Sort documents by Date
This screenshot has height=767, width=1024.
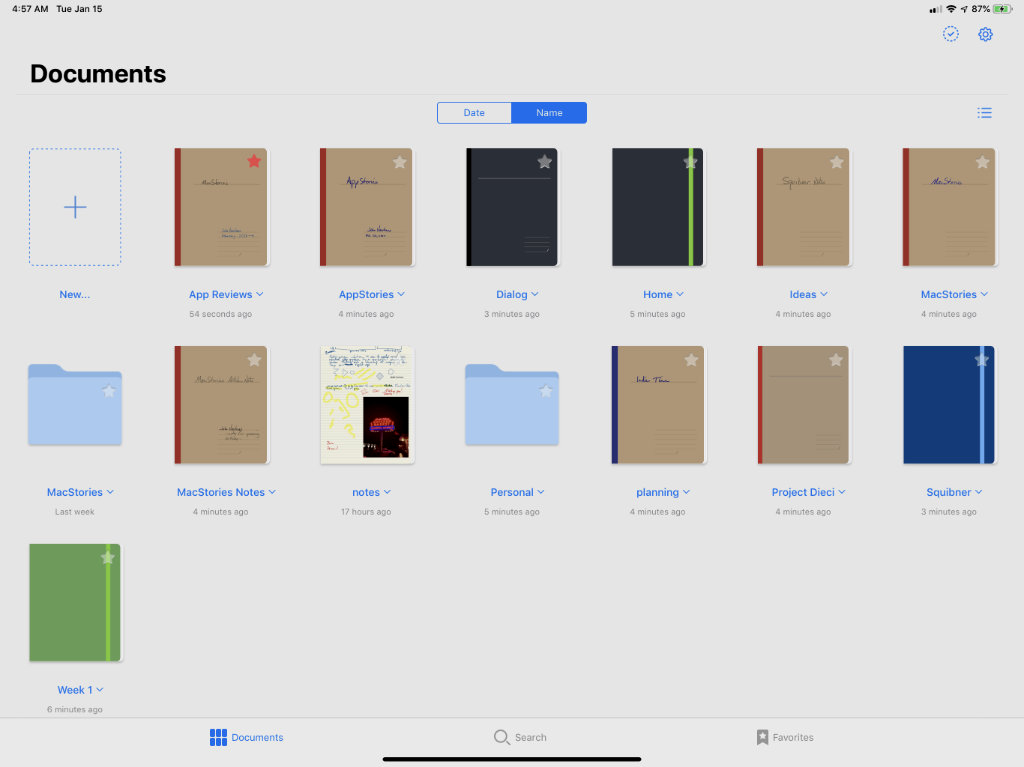tap(474, 112)
